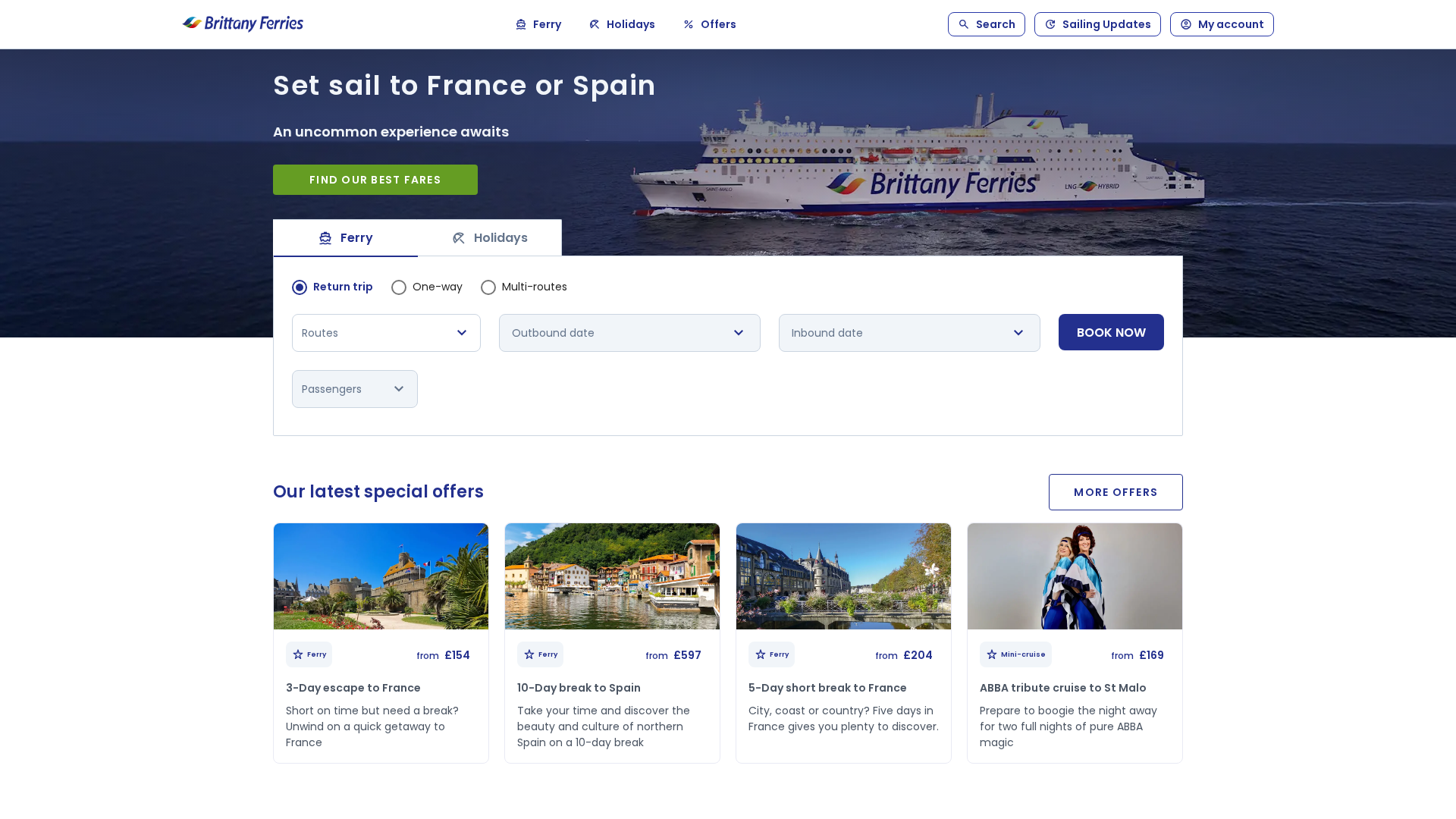Click the magnifying glass search icon
1456x819 pixels.
964,24
